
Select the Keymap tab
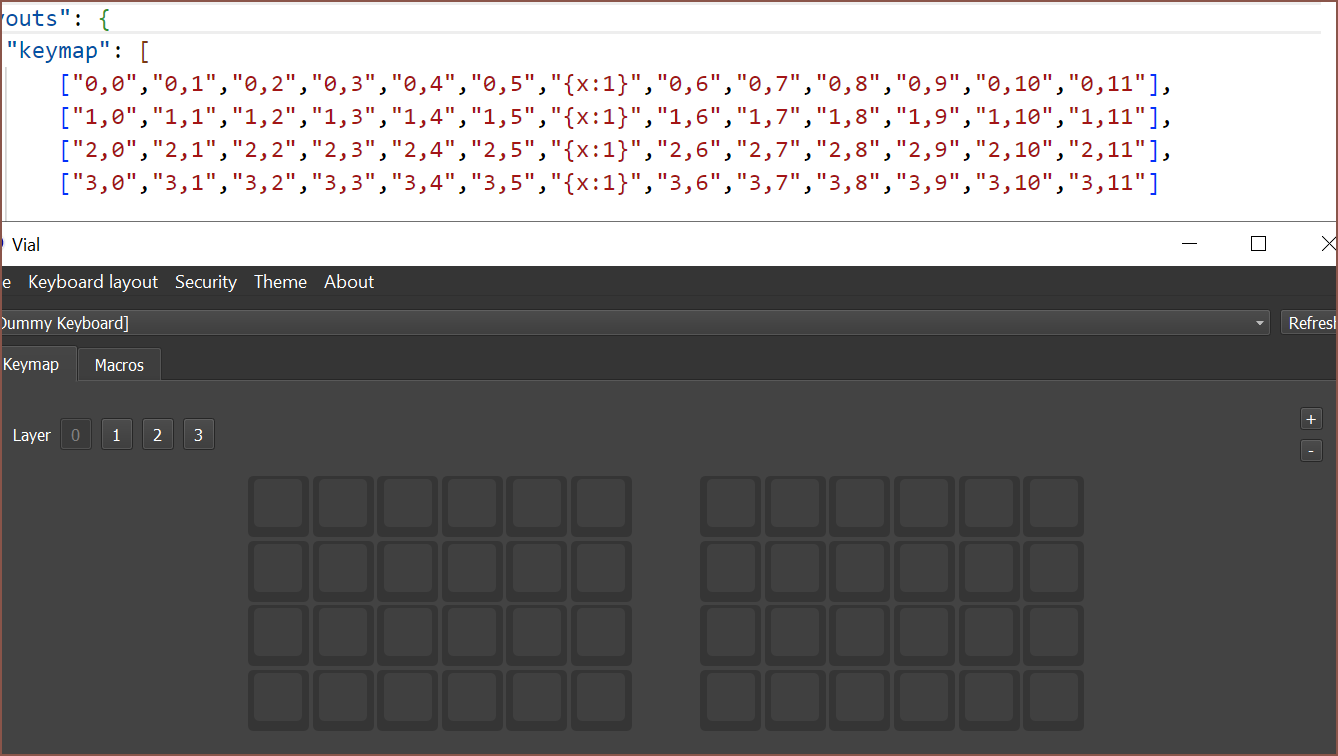pyautogui.click(x=31, y=364)
